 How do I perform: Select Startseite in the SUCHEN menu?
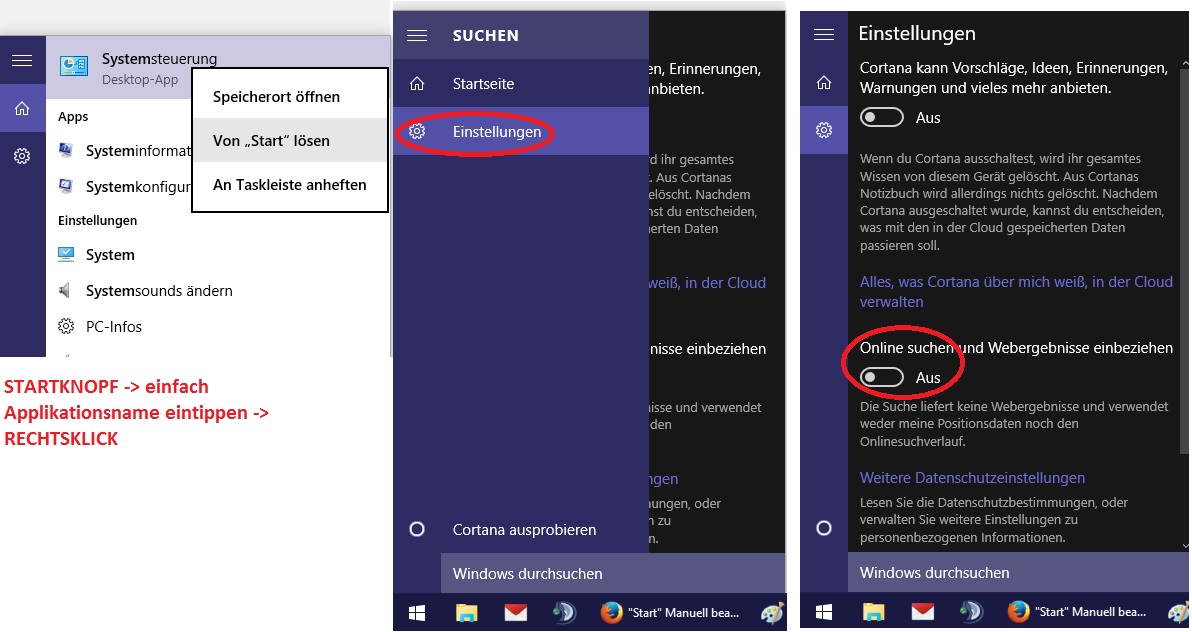pyautogui.click(x=522, y=84)
